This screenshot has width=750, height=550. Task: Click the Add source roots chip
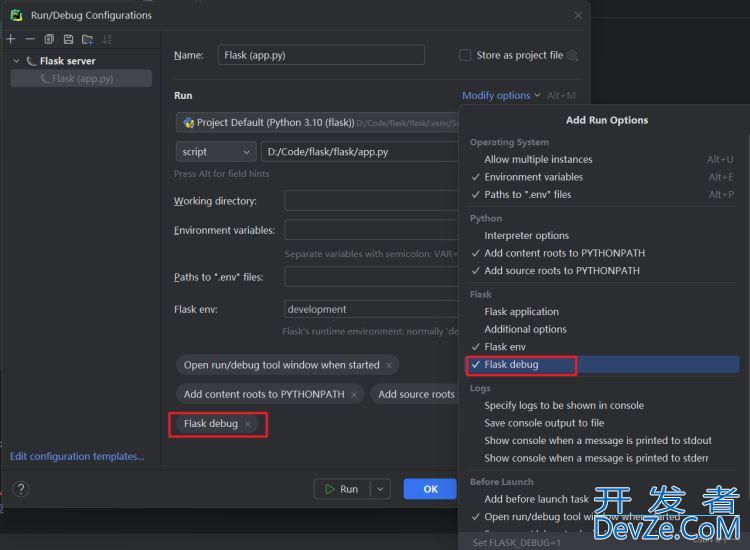pyautogui.click(x=416, y=395)
